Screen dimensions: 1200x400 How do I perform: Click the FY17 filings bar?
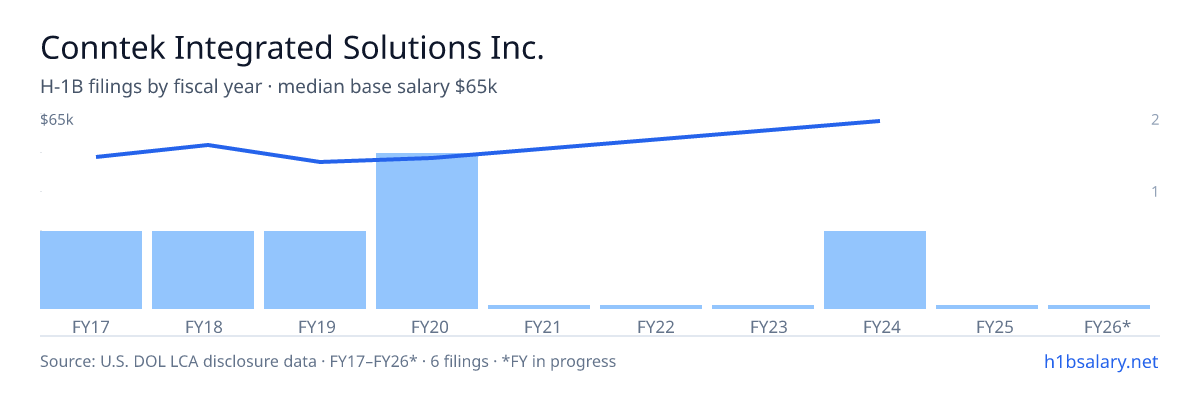coord(91,270)
